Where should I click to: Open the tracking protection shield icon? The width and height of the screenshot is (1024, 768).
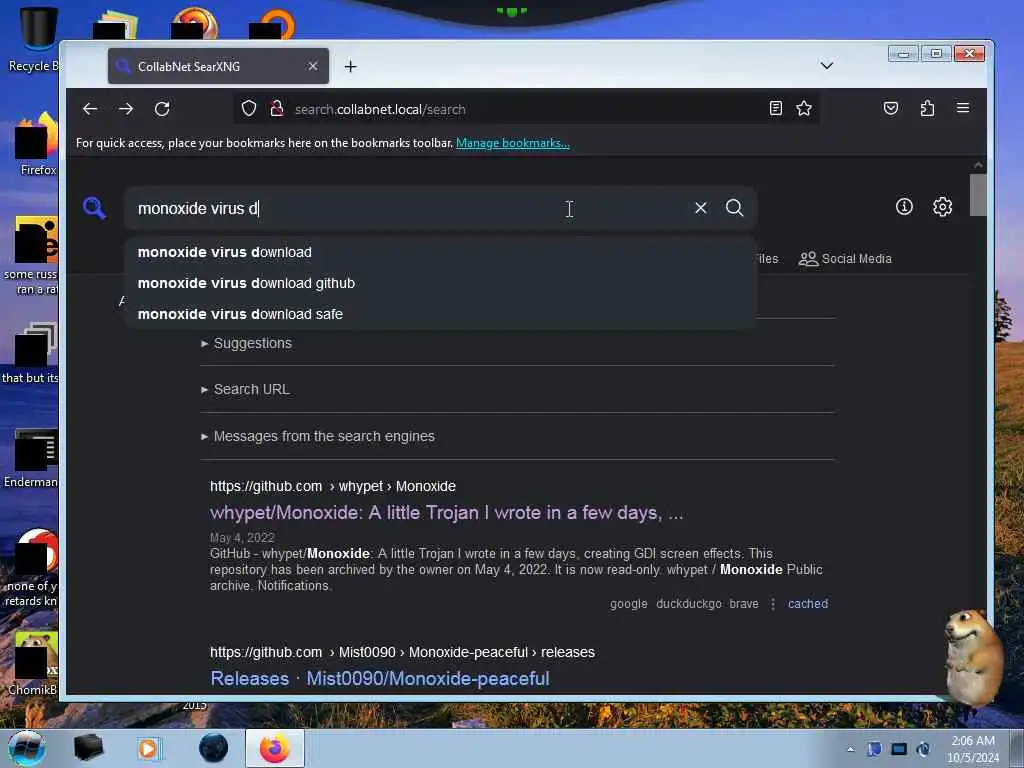pos(249,108)
